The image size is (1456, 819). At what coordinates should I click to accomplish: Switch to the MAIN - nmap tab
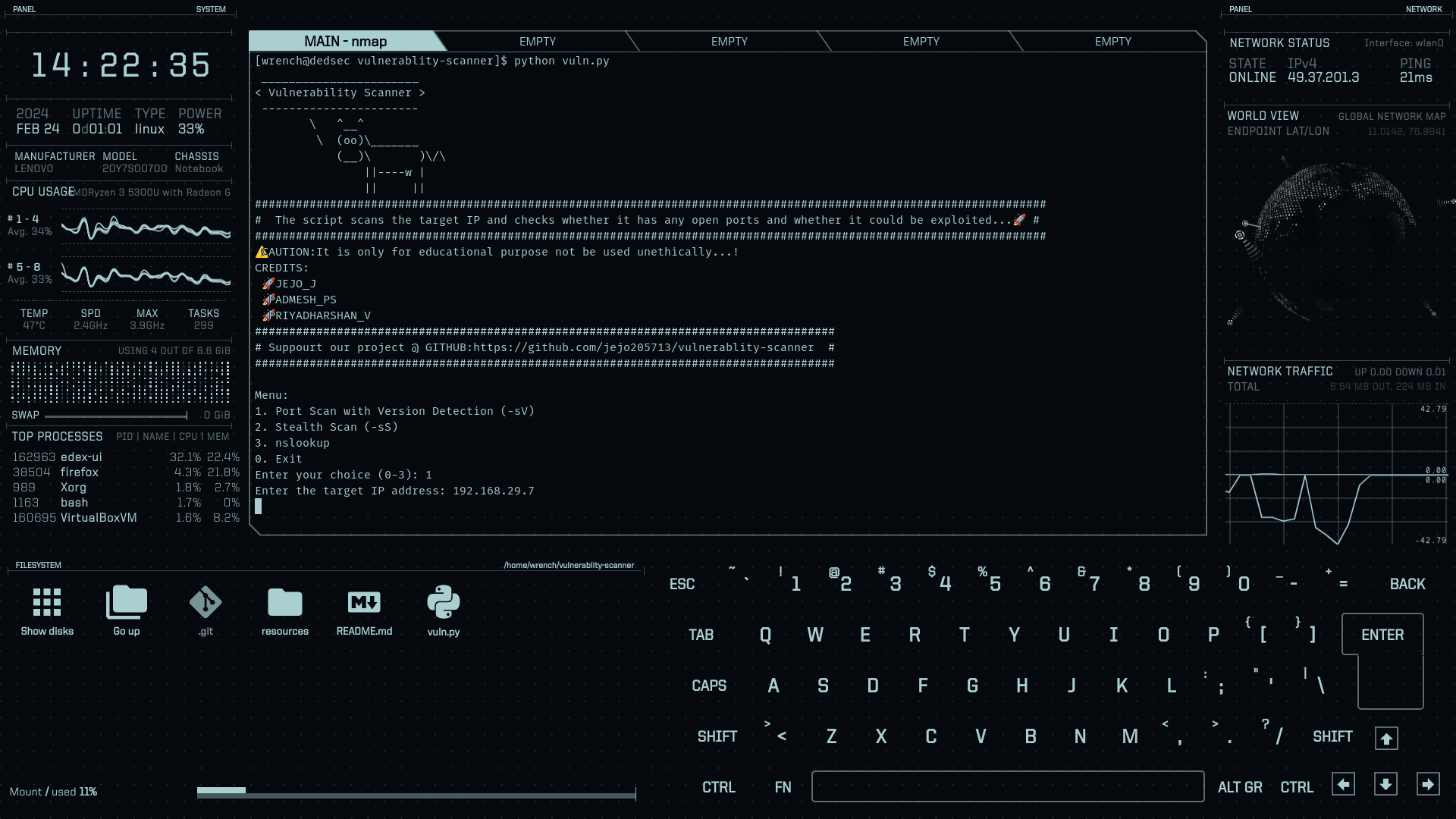345,42
